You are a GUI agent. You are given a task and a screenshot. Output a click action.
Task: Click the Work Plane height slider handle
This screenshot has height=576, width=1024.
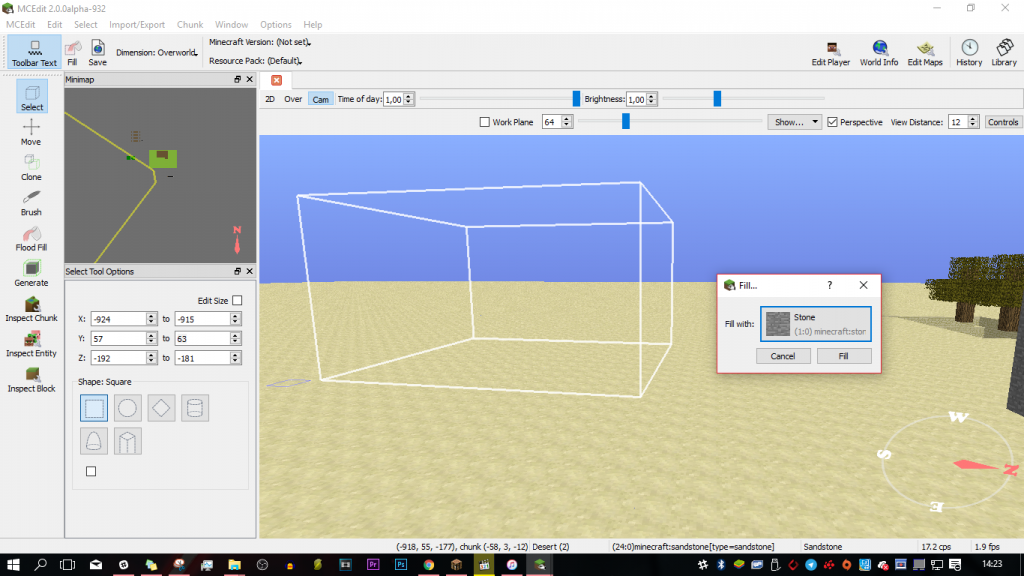pos(626,121)
